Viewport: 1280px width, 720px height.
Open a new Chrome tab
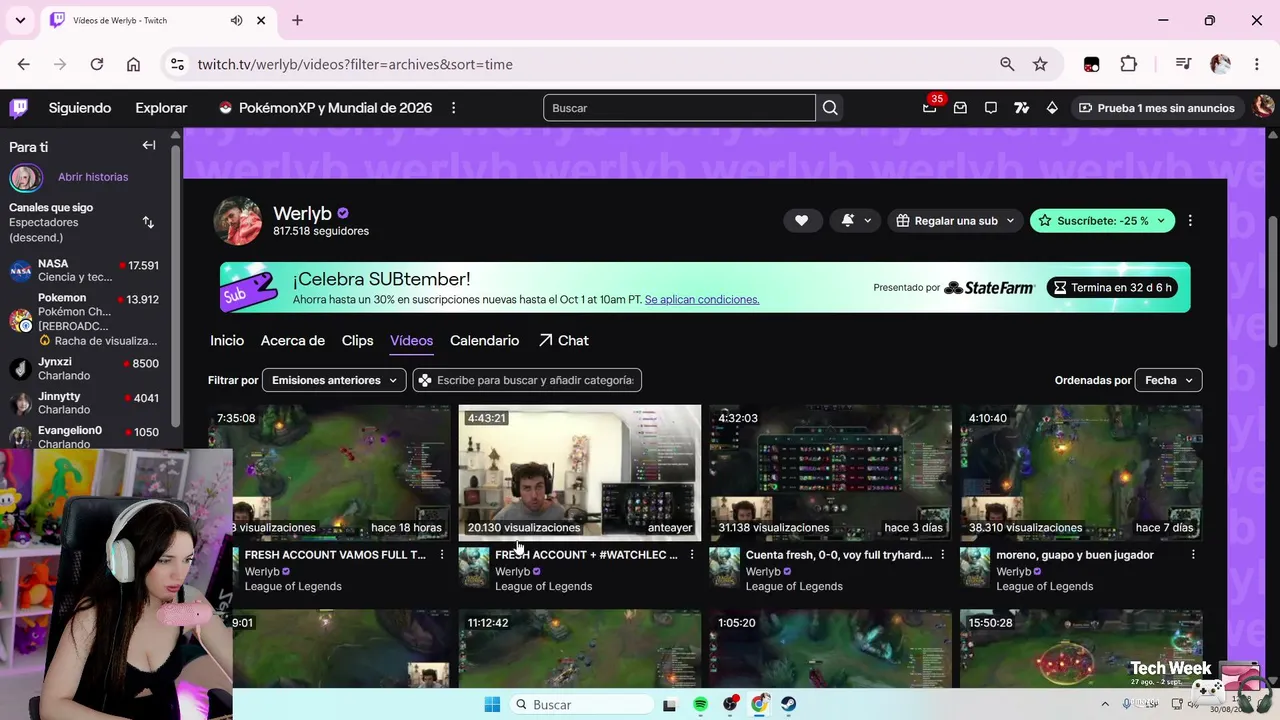[297, 20]
